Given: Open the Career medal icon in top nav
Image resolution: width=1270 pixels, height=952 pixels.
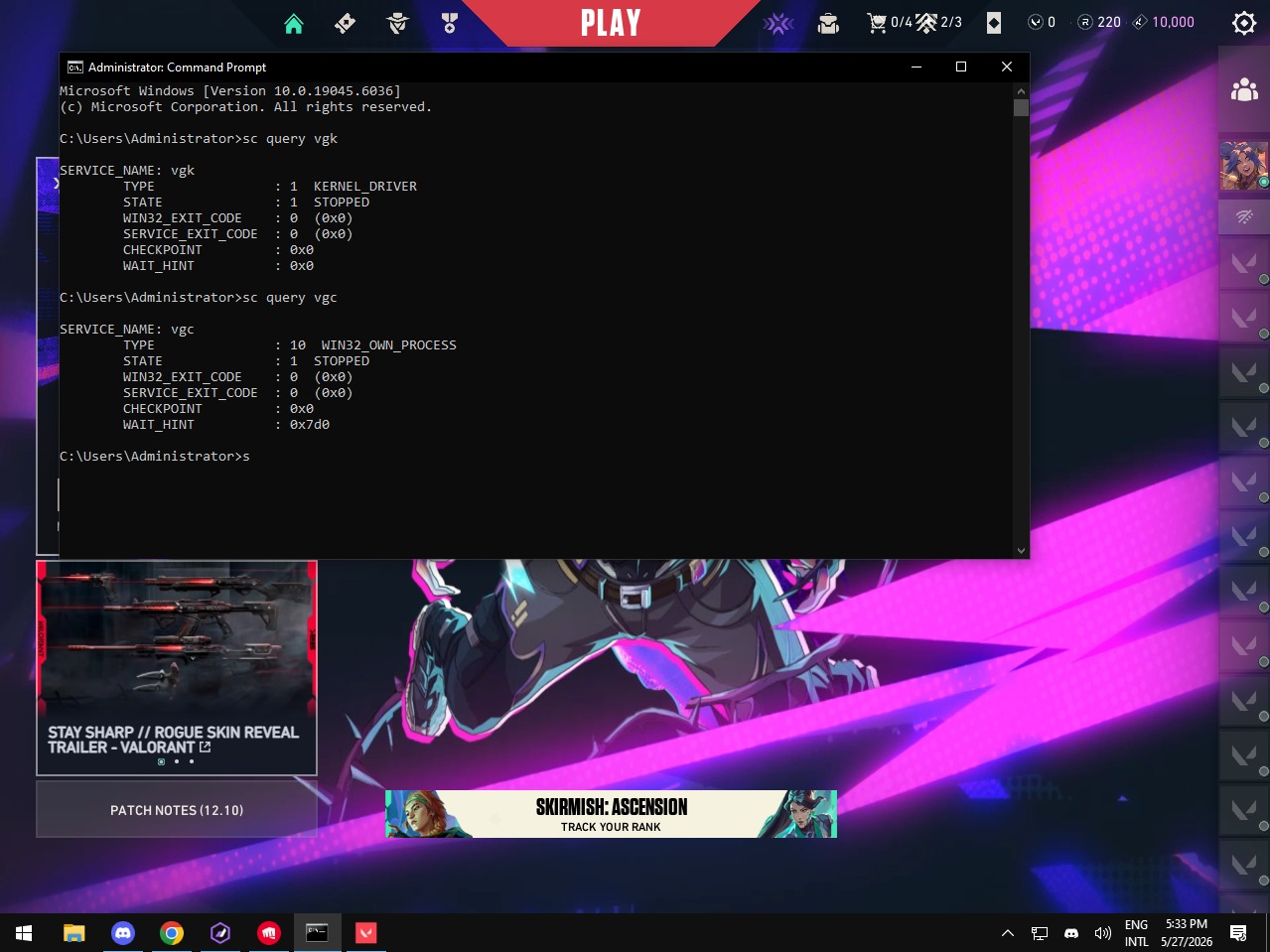Looking at the screenshot, I should coord(449,23).
